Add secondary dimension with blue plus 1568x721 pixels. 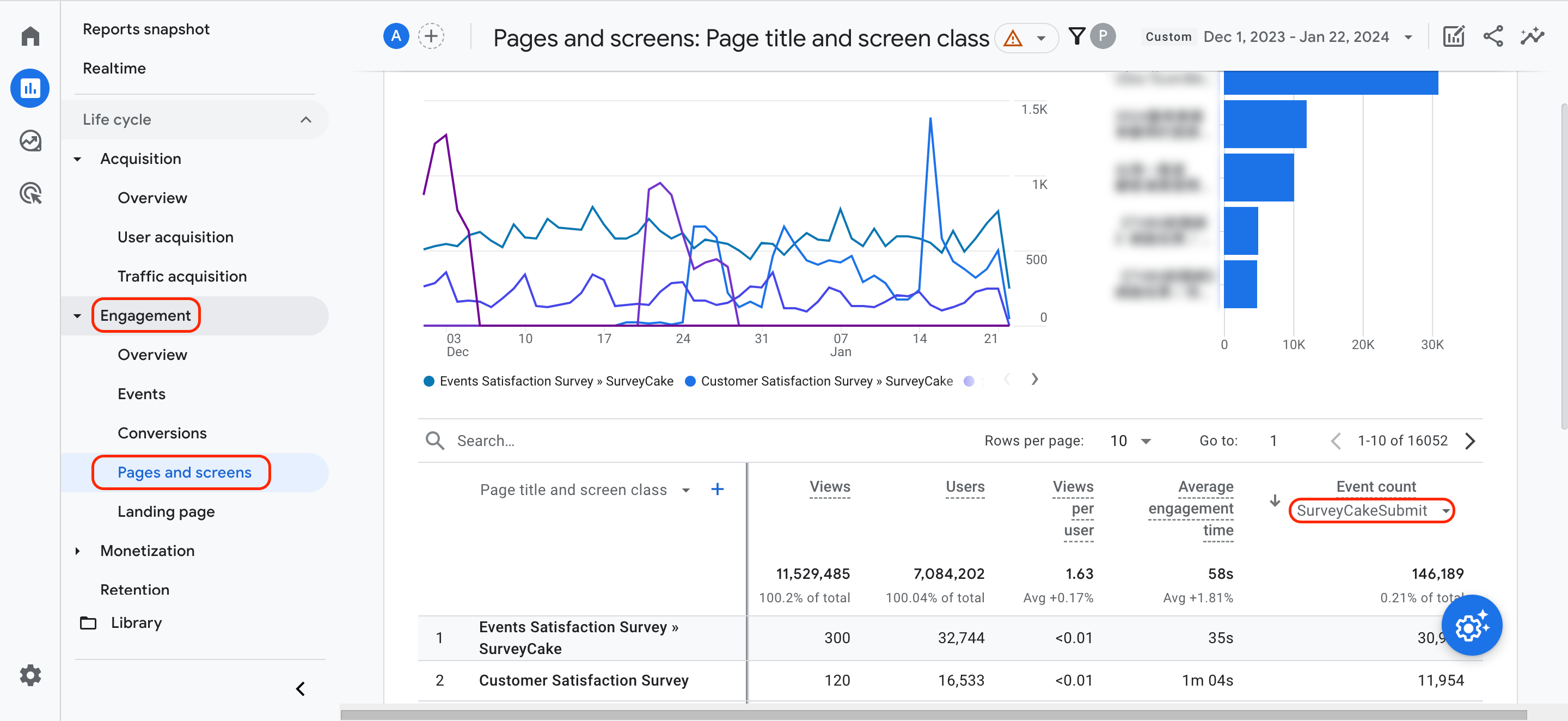717,489
